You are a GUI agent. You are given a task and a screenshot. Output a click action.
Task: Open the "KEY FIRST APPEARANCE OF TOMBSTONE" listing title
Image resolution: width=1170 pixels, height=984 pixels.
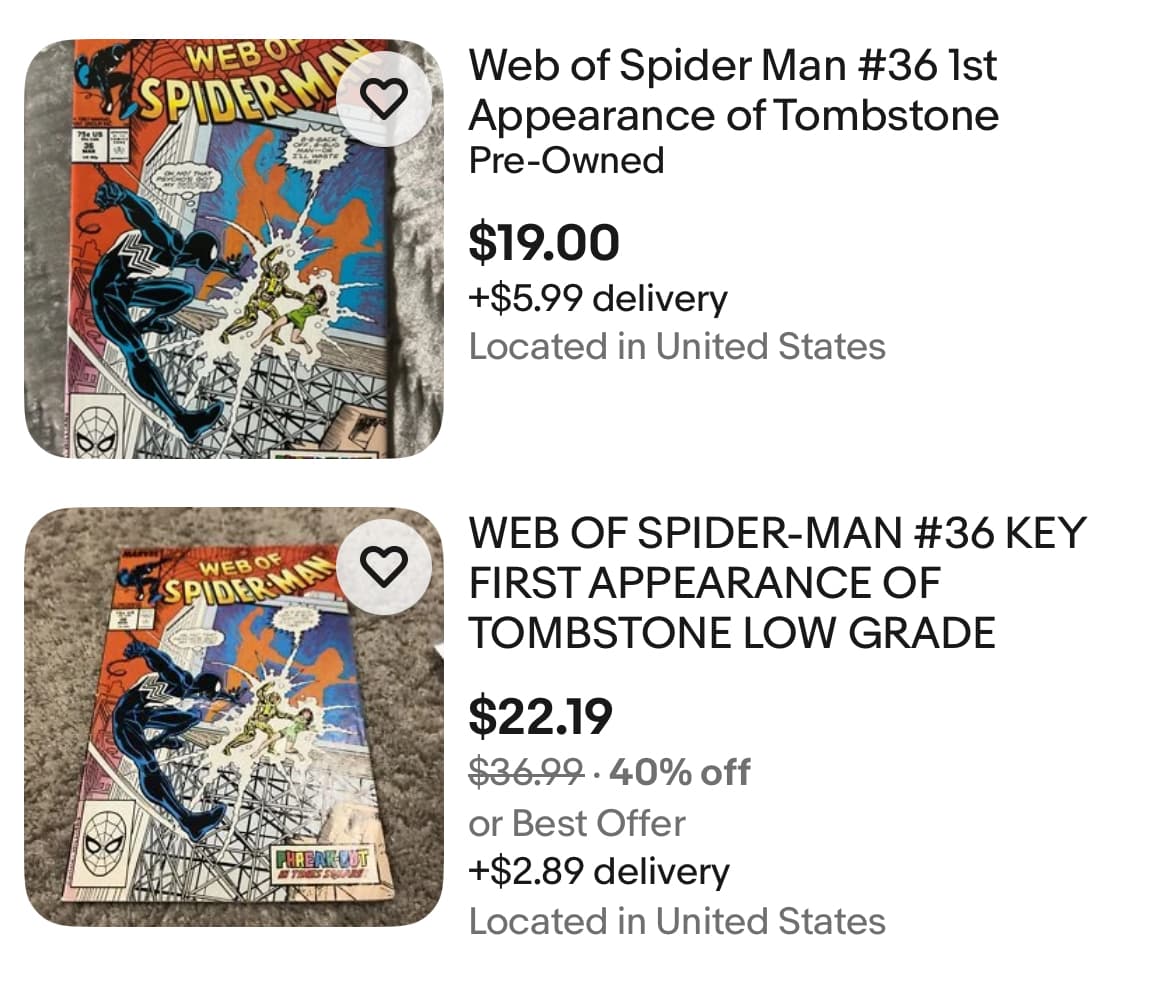click(776, 582)
